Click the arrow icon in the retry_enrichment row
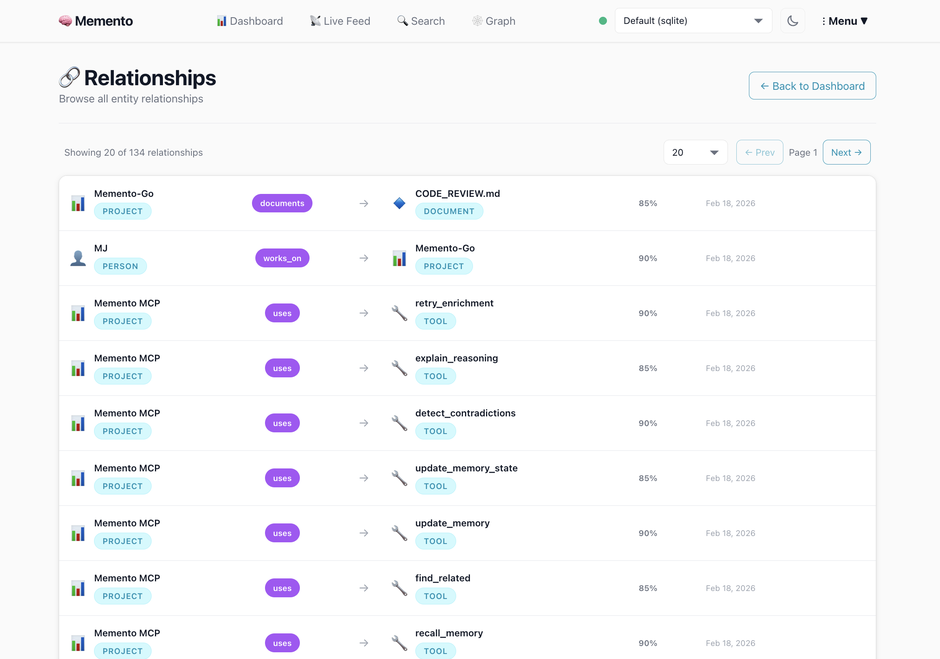 364,313
